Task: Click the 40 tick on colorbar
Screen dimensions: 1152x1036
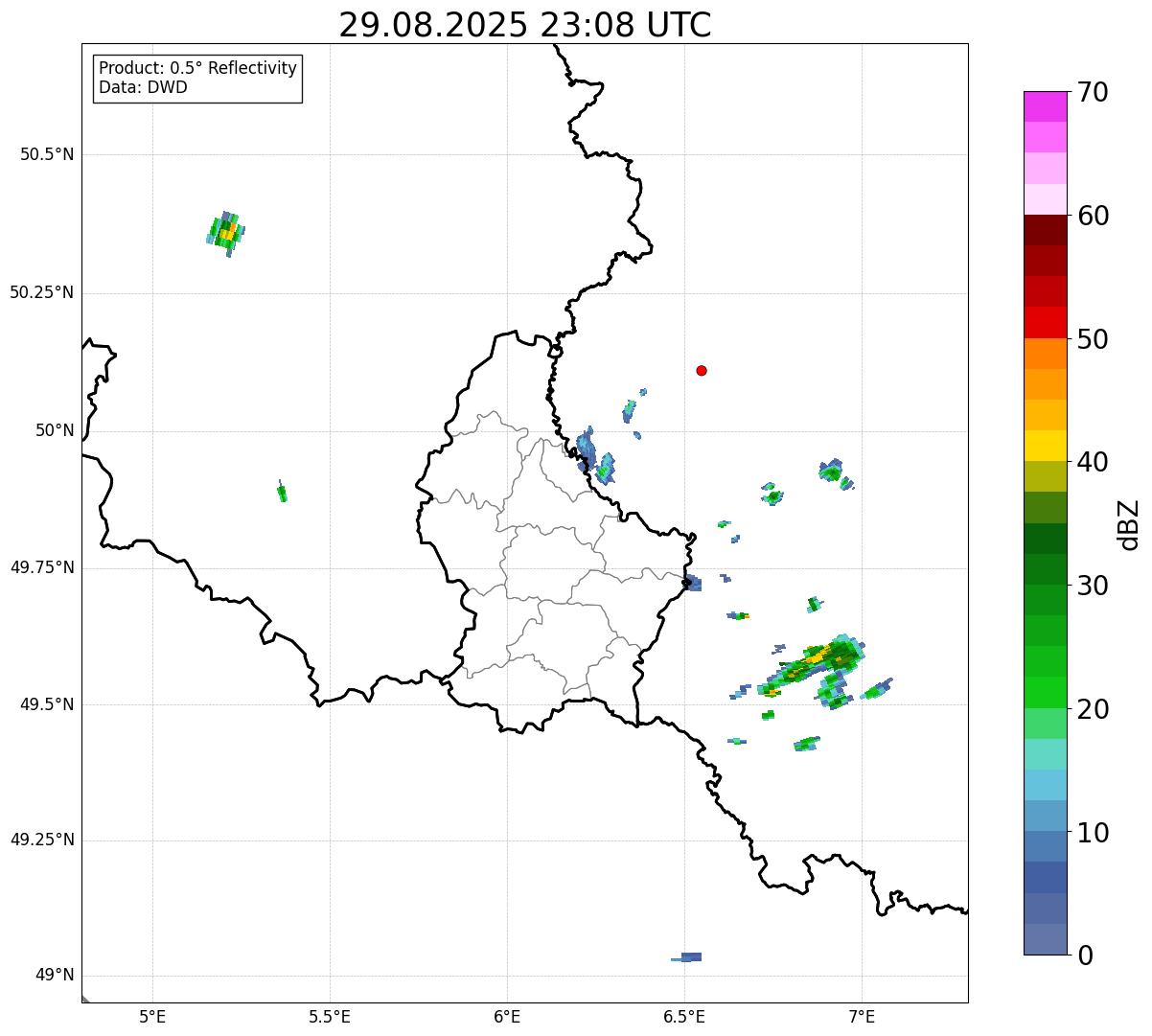Action: tap(1093, 462)
